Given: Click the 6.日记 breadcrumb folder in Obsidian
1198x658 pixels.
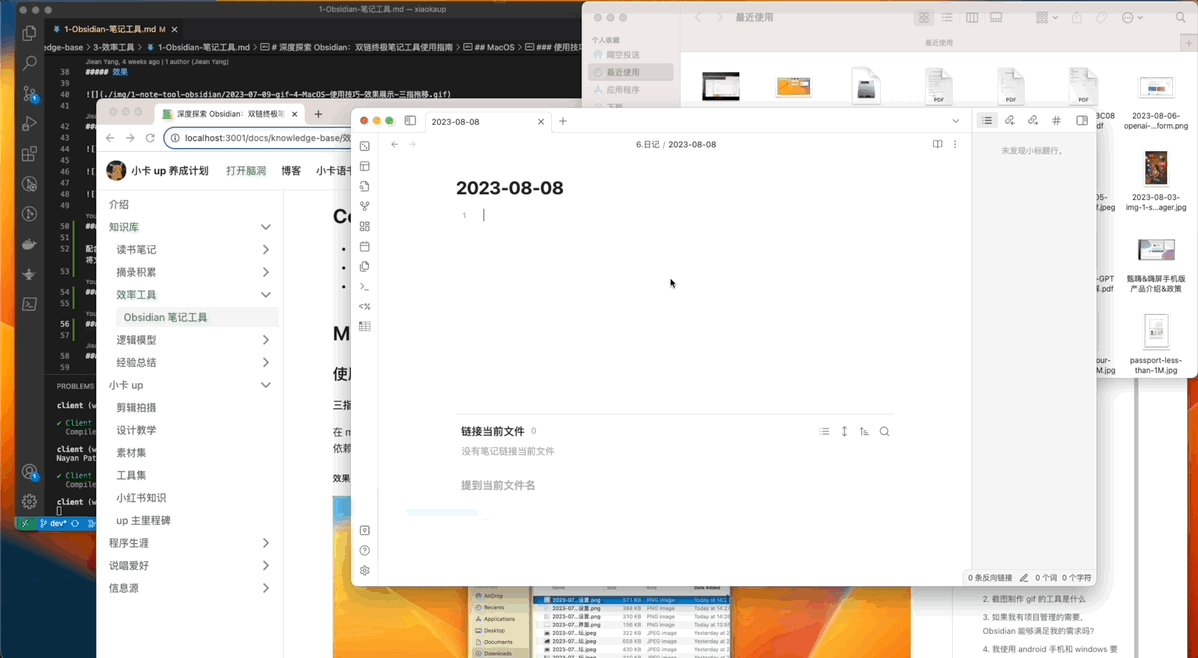Looking at the screenshot, I should coord(647,144).
